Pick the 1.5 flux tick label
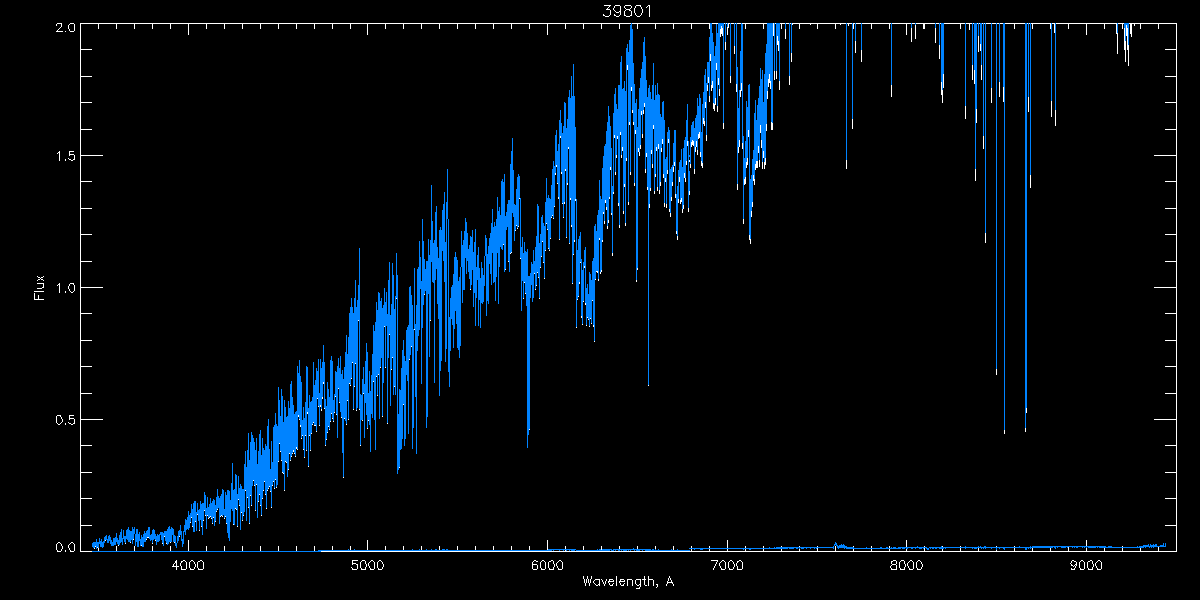Image resolution: width=1200 pixels, height=600 pixels. pyautogui.click(x=63, y=157)
